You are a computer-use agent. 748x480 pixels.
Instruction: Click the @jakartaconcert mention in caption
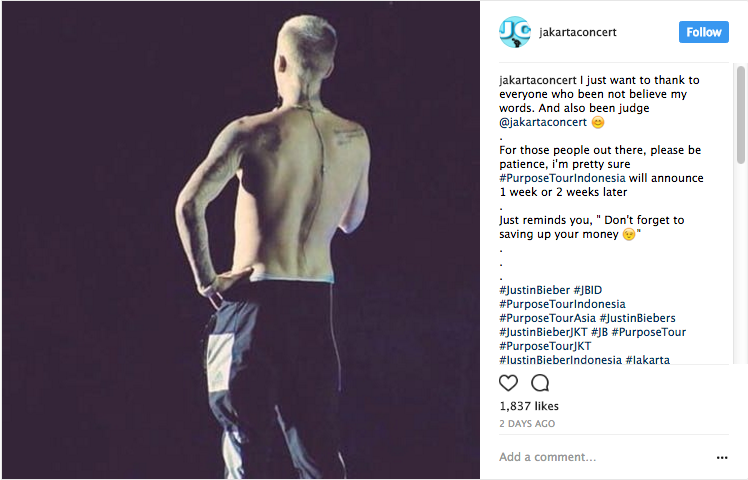tap(543, 122)
